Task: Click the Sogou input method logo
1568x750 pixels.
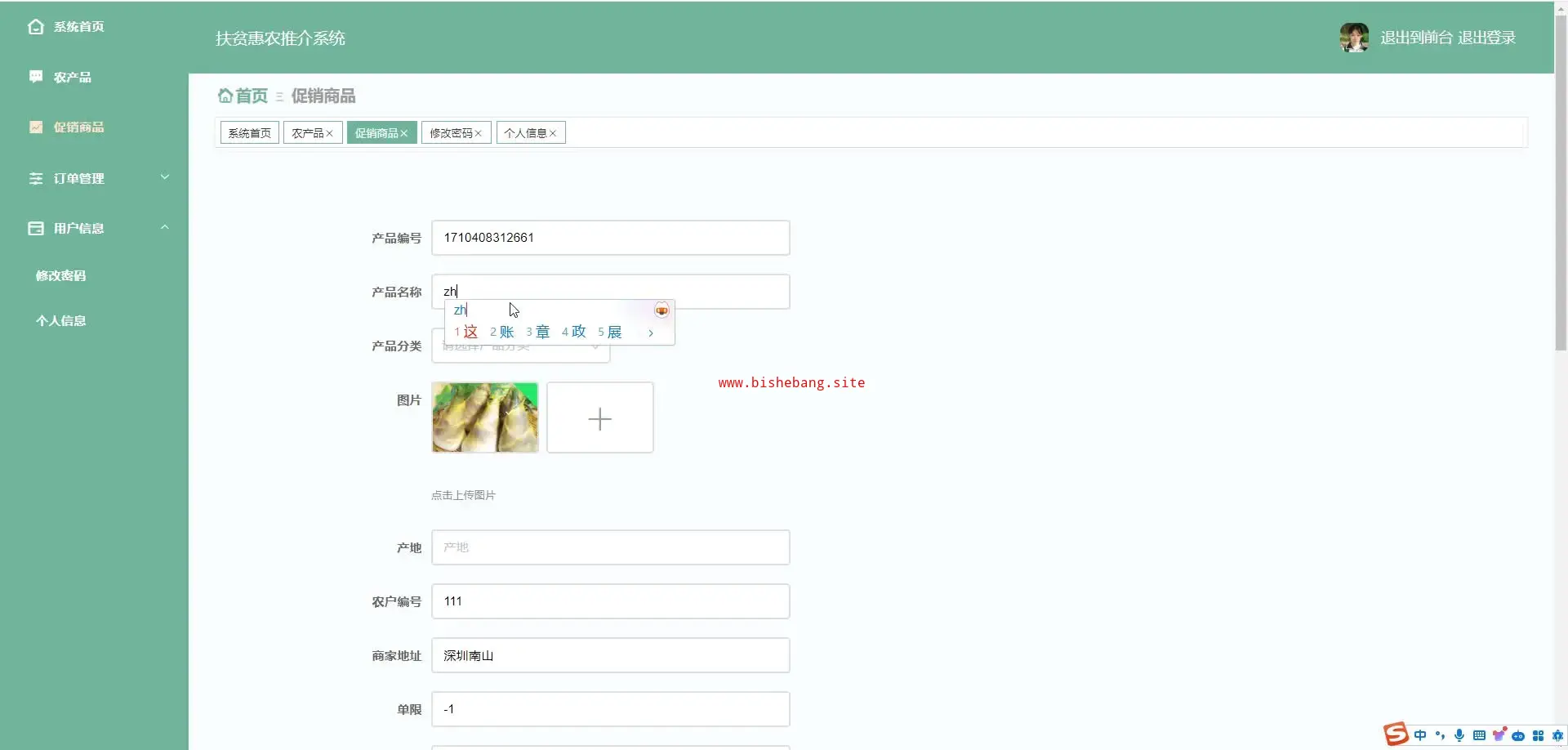Action: pos(1396,734)
